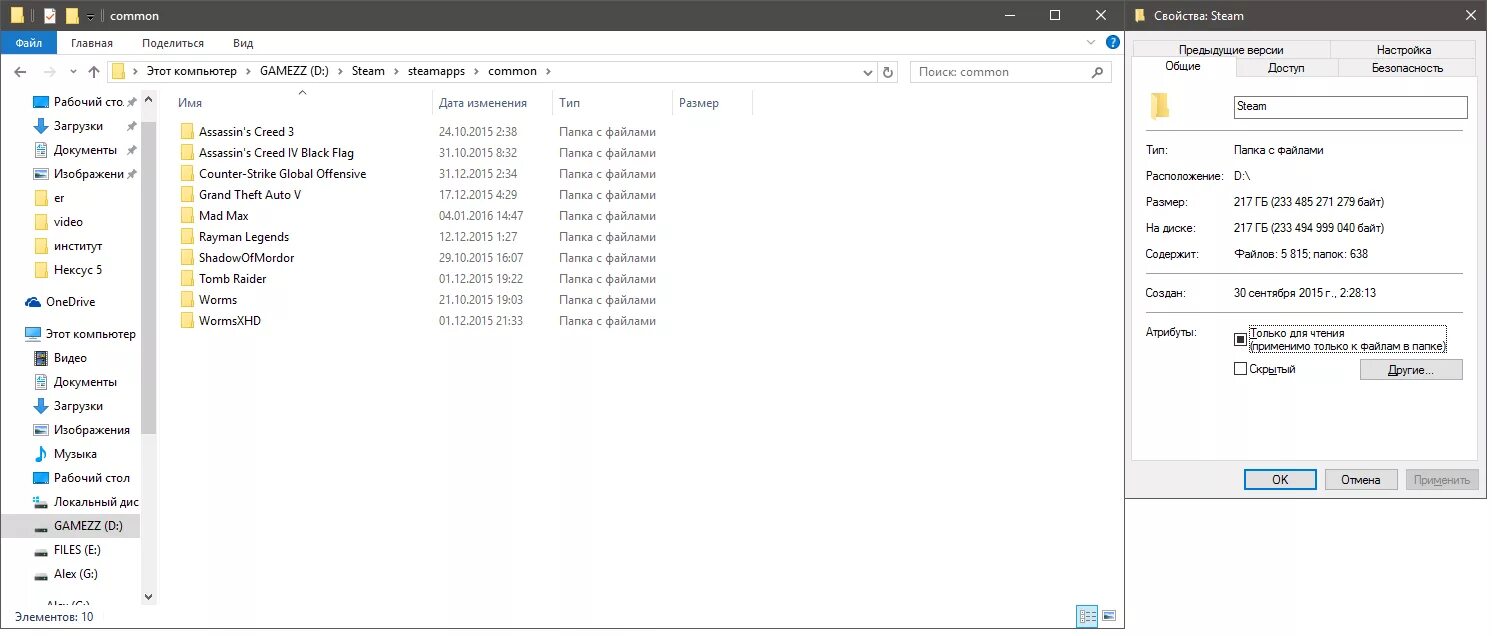Expand the ribbon with chevron
This screenshot has width=1492, height=636.
pyautogui.click(x=1091, y=43)
